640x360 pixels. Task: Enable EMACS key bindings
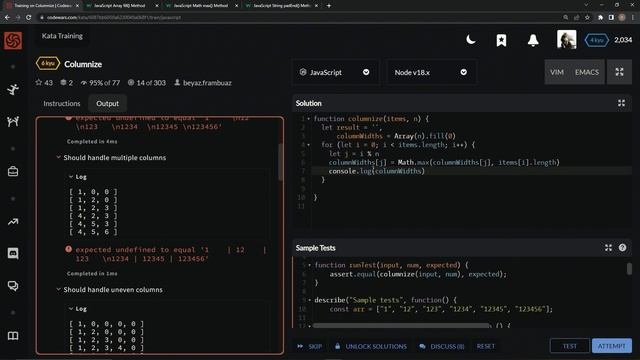587,72
